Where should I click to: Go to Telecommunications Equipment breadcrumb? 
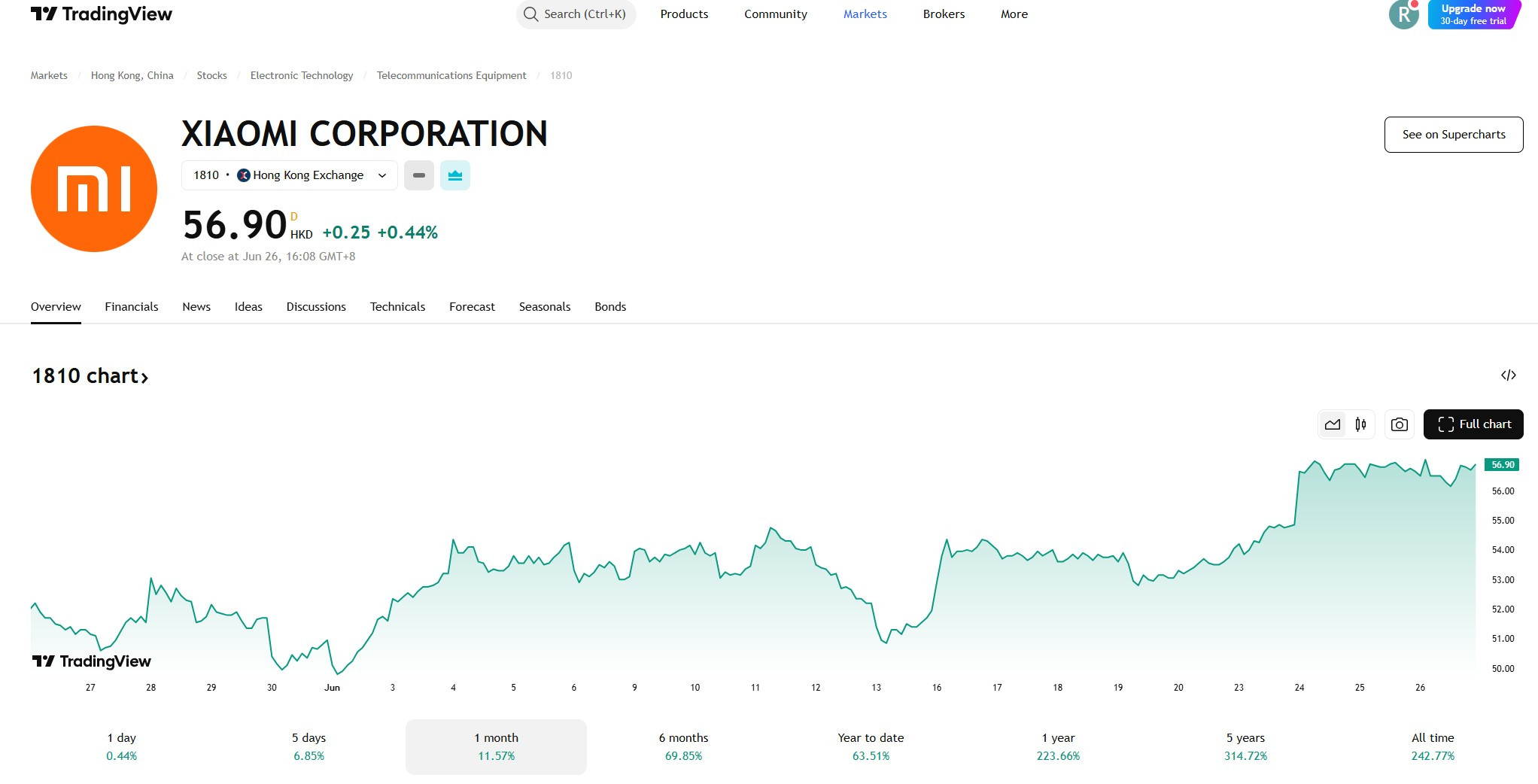tap(451, 75)
